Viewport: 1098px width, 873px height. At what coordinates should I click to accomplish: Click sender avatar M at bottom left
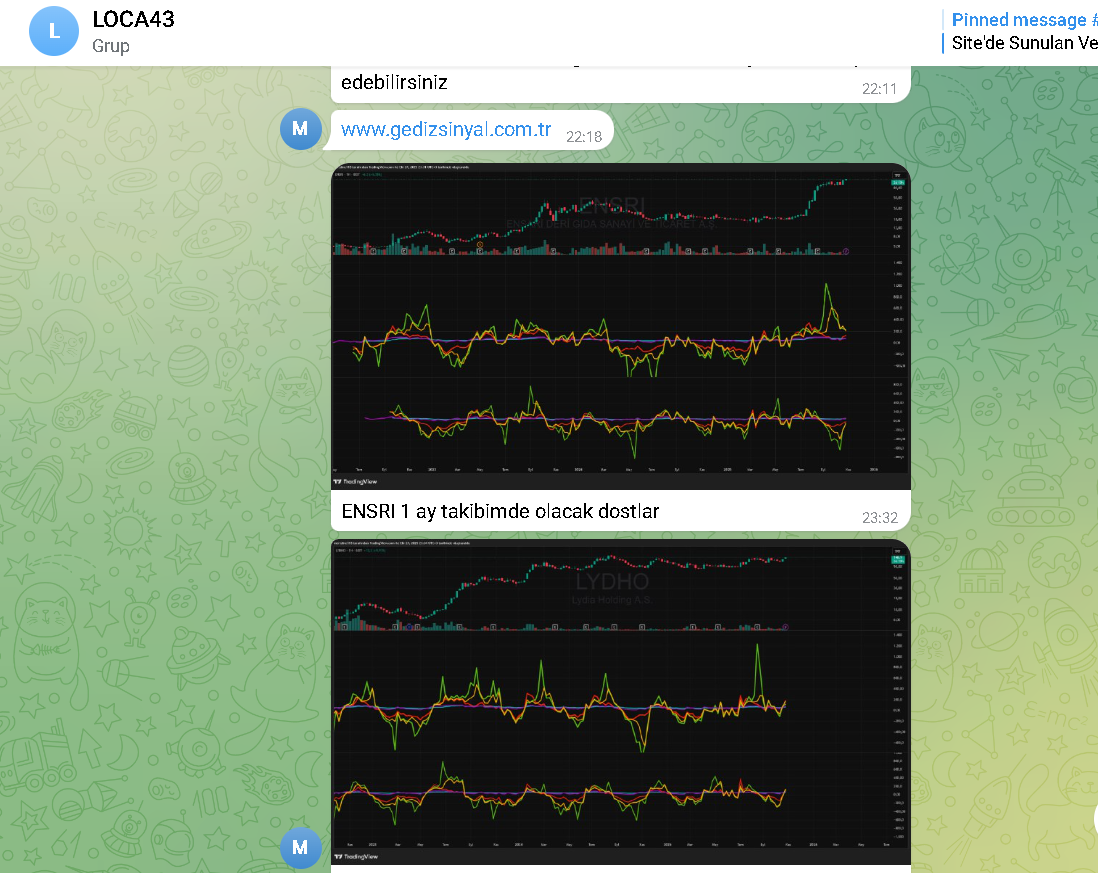pos(301,848)
